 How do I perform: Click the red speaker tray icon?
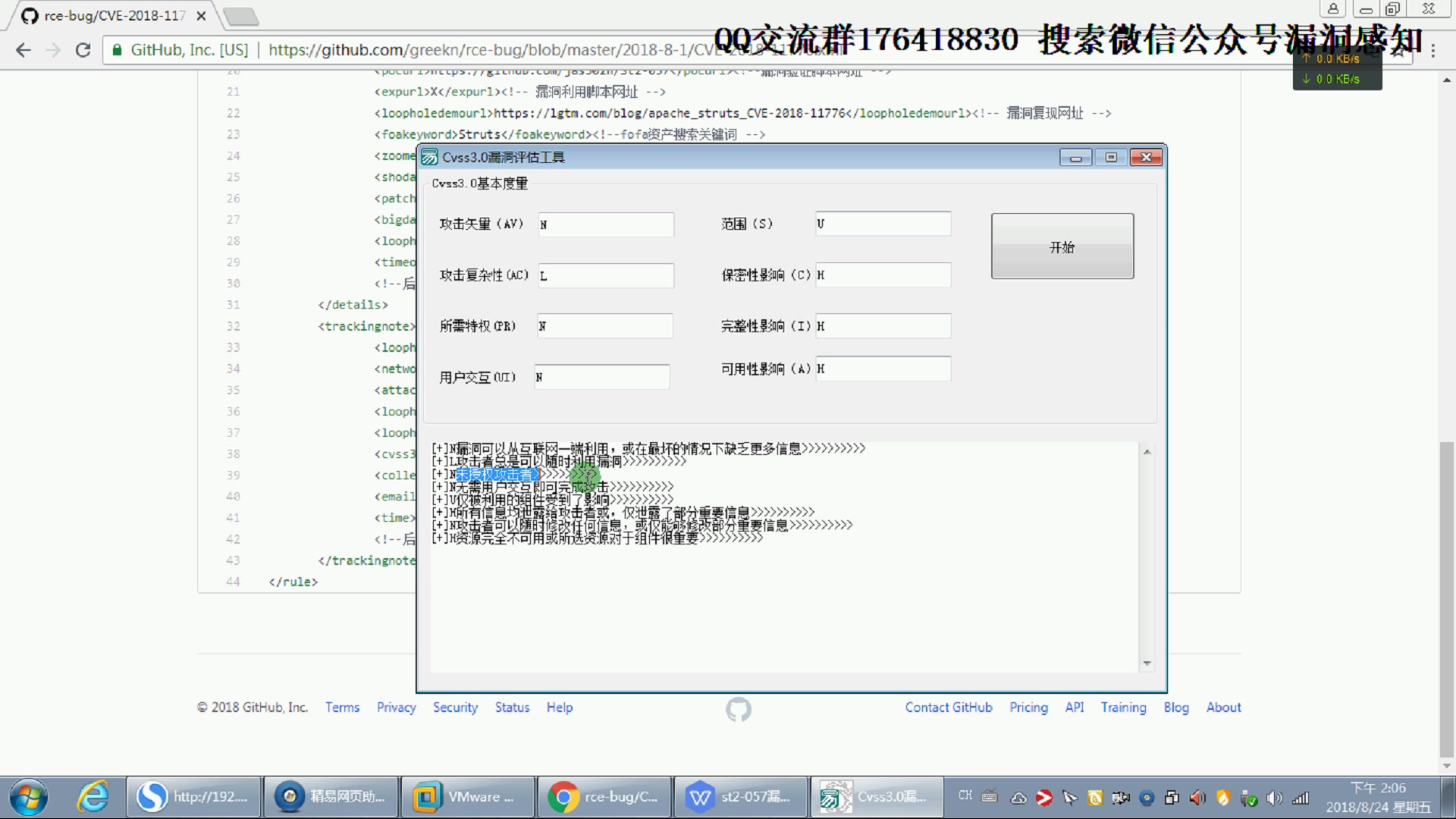[x=1197, y=798]
